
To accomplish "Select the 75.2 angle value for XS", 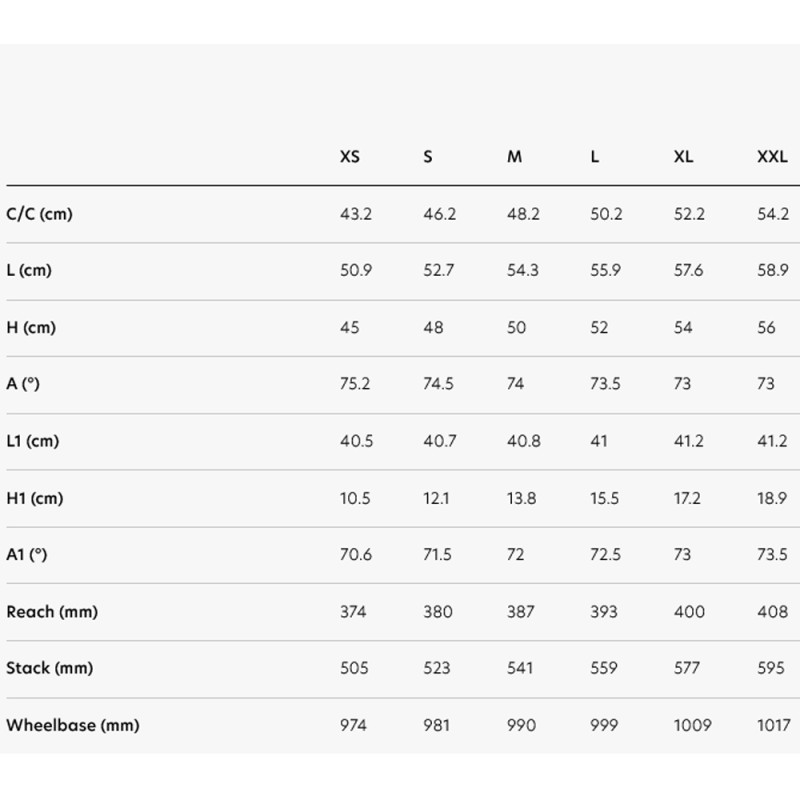I will 356,384.
